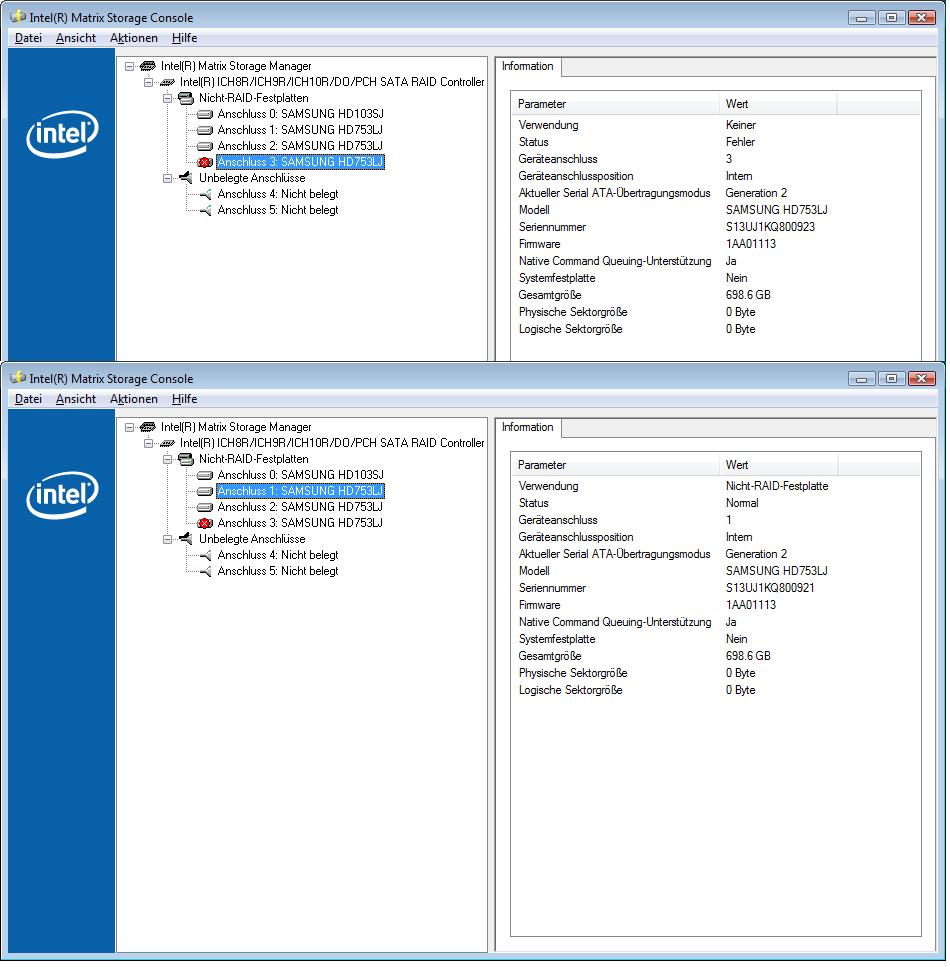The width and height of the screenshot is (950, 967).
Task: Click Anschluss 2 drive icon, top window
Action: 205,146
